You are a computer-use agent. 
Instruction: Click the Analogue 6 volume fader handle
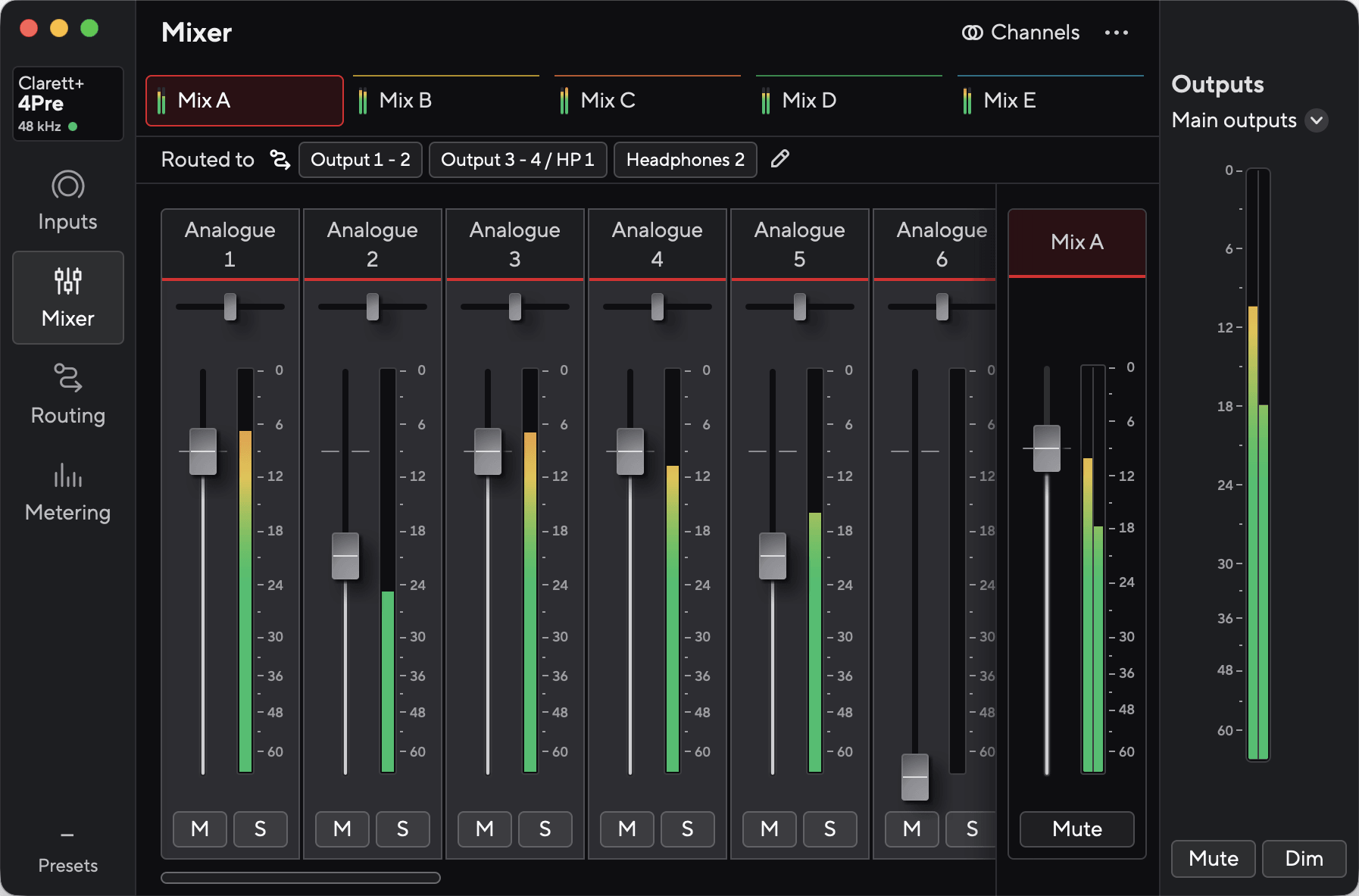tap(915, 777)
